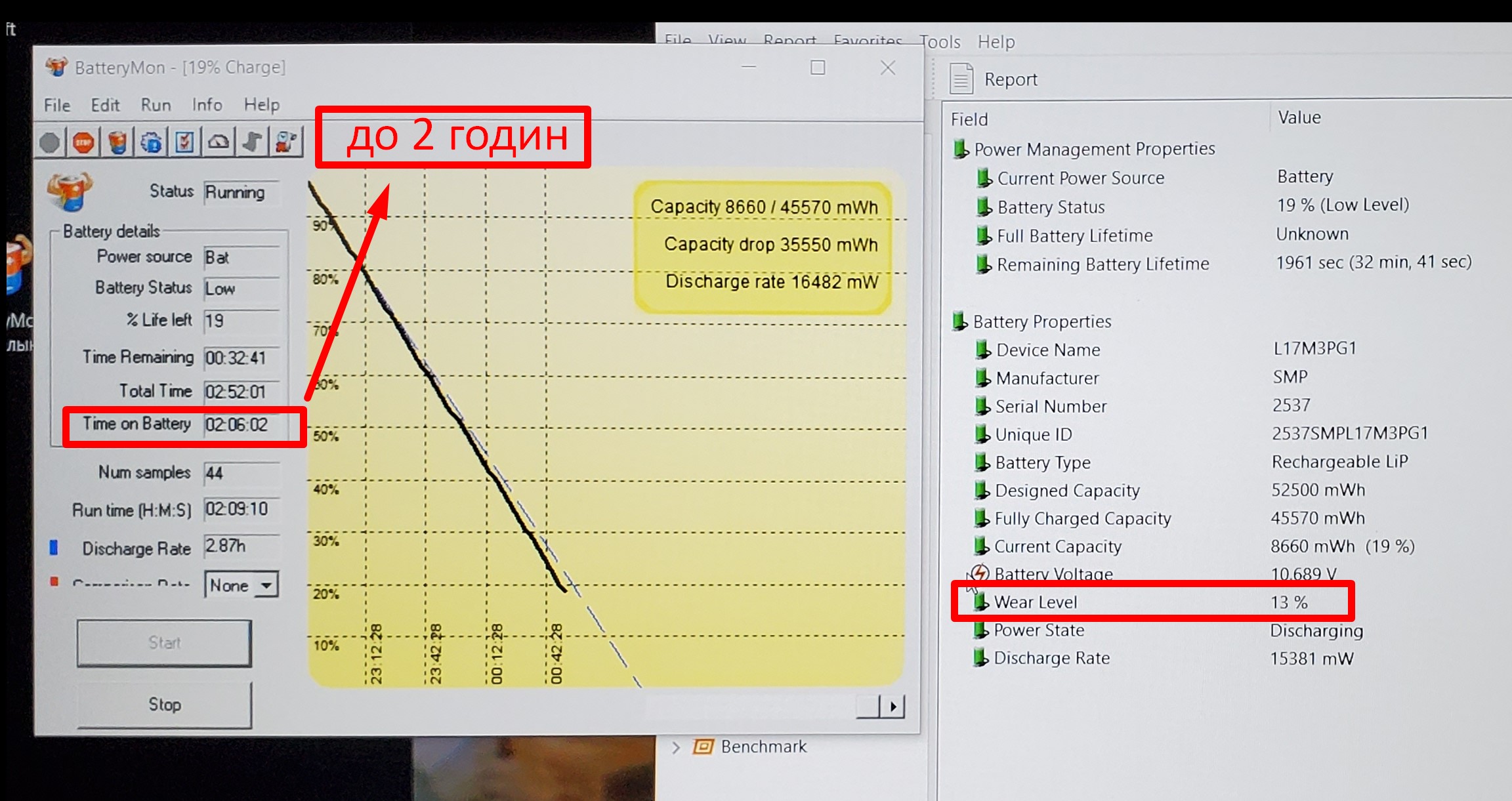Viewport: 1512px width, 801px height.
Task: Click the Battery Voltage lightning icon
Action: (980, 573)
